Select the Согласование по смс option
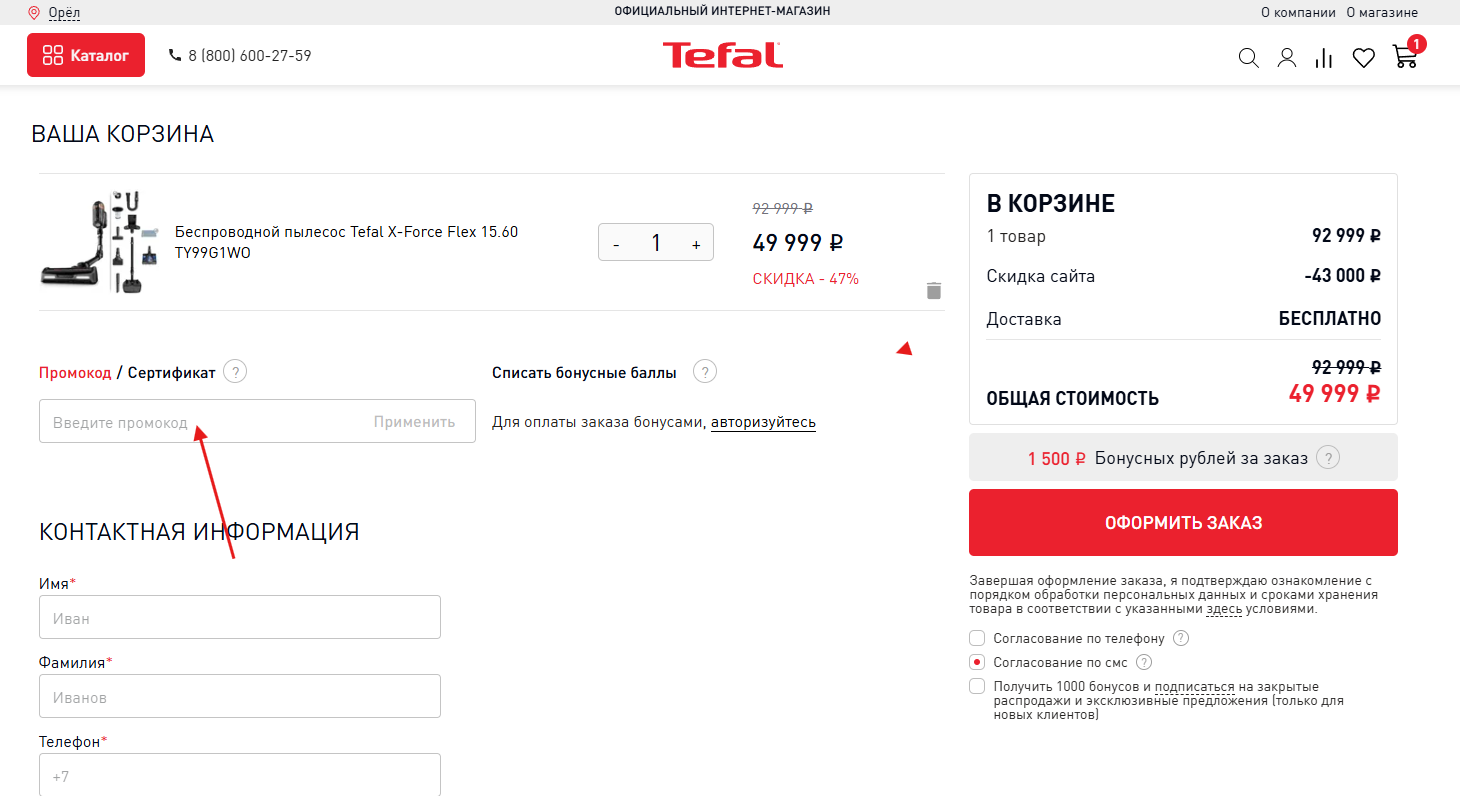1460x796 pixels. point(977,662)
